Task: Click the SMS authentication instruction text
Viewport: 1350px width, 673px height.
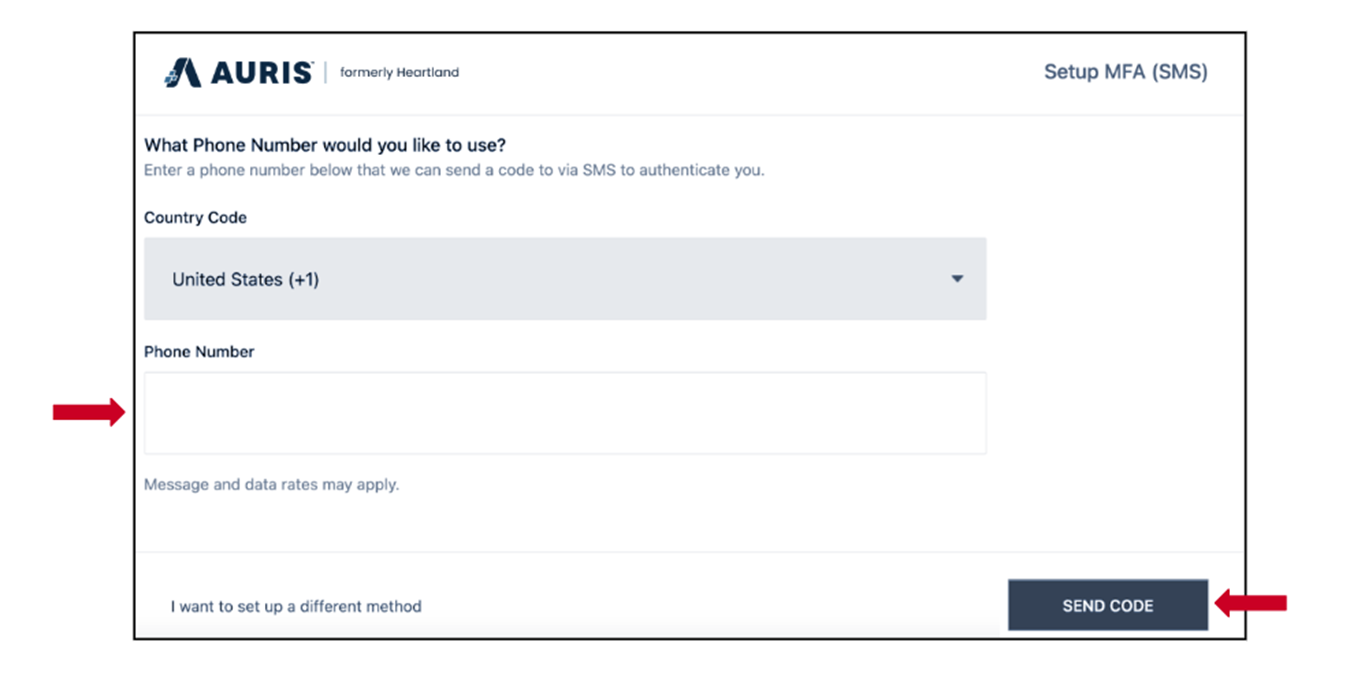Action: [454, 170]
